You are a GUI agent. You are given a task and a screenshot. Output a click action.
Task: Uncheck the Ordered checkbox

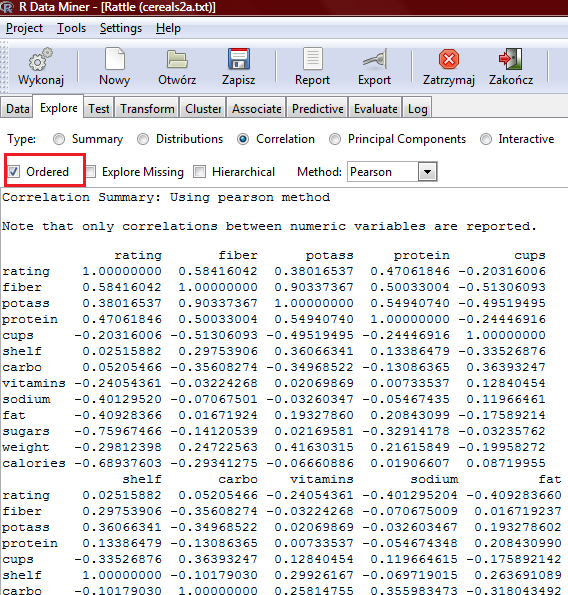pyautogui.click(x=14, y=172)
